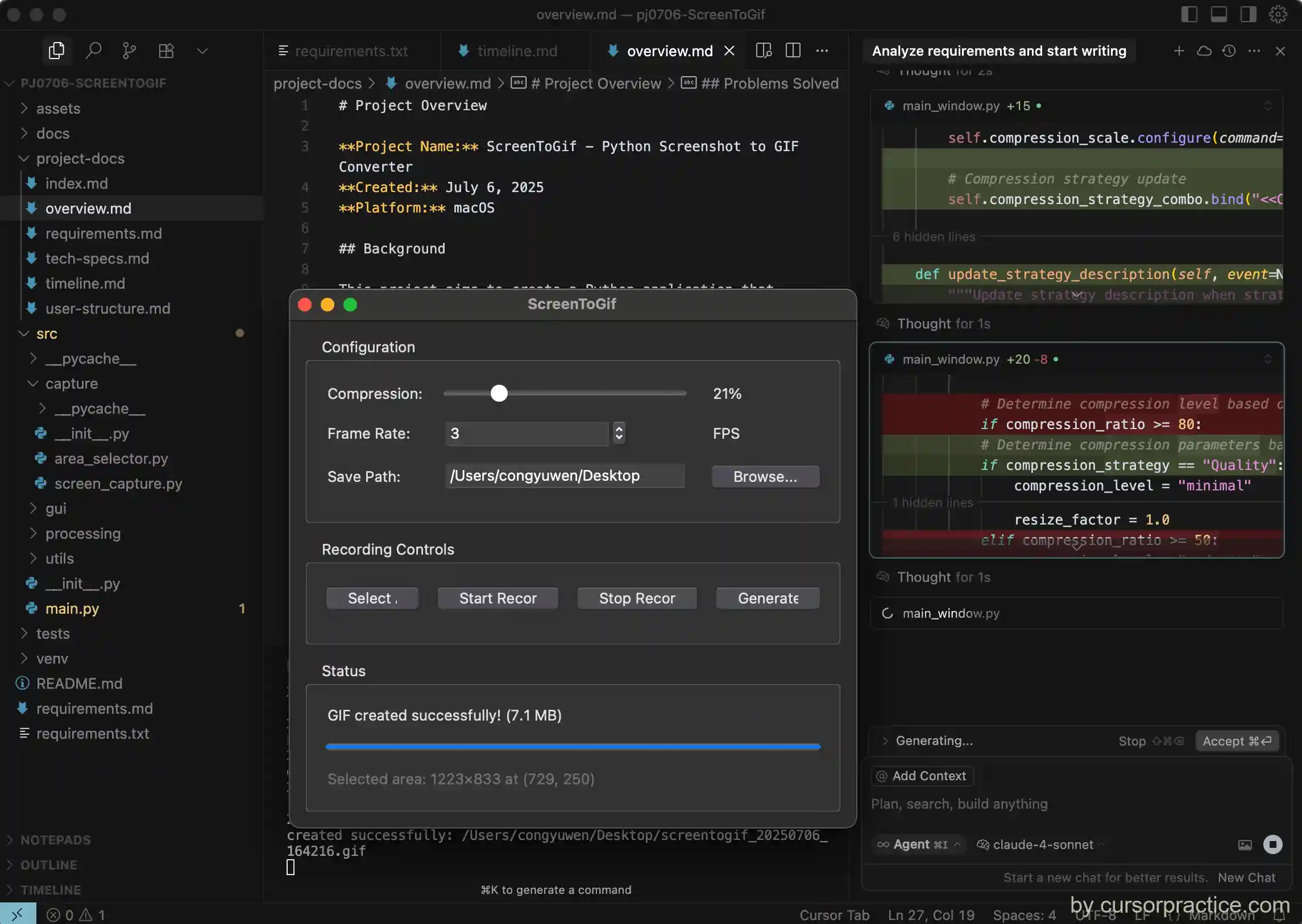Click the Frame Rate value field
1302x924 pixels.
526,433
